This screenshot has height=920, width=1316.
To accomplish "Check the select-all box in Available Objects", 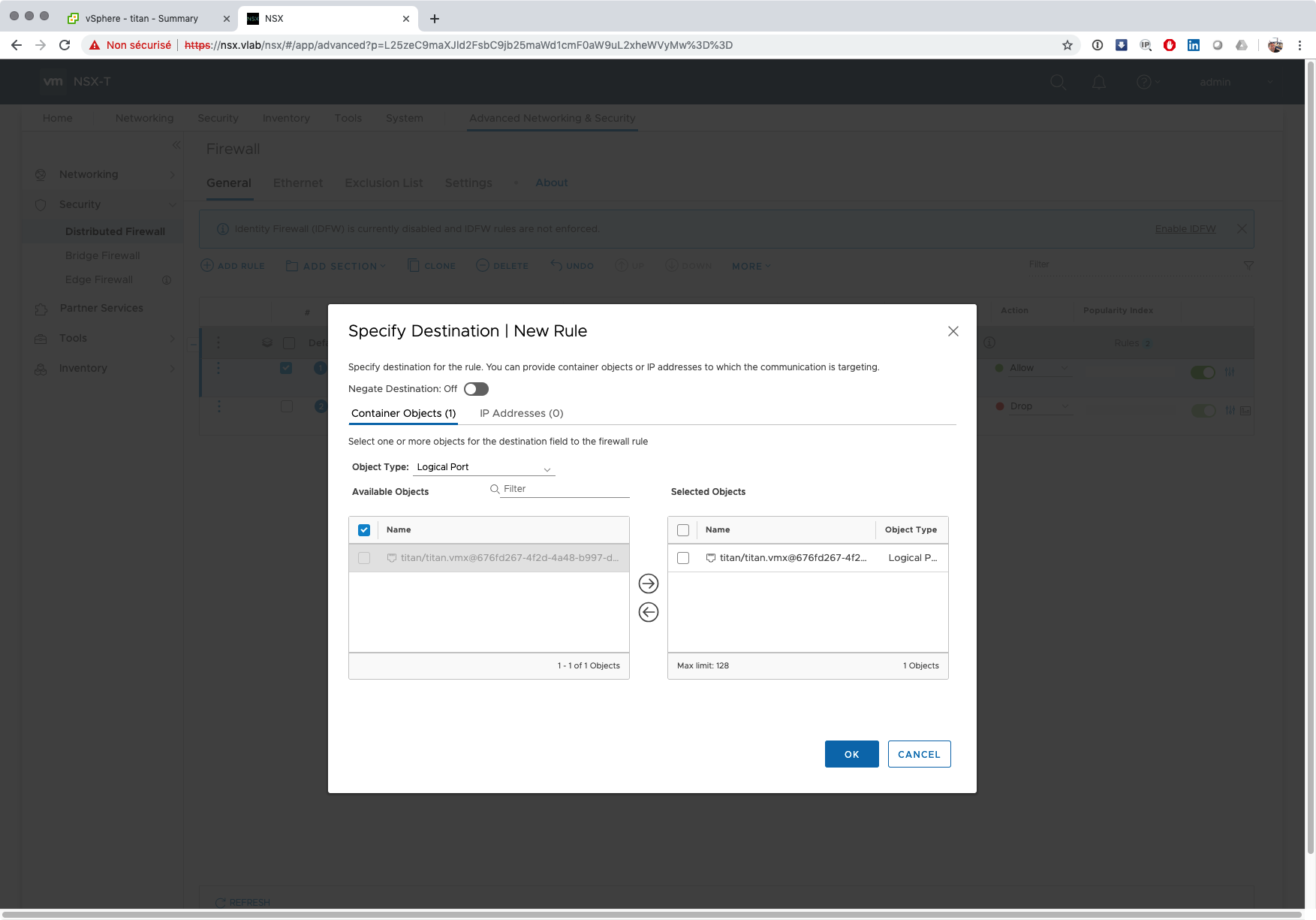I will (364, 530).
